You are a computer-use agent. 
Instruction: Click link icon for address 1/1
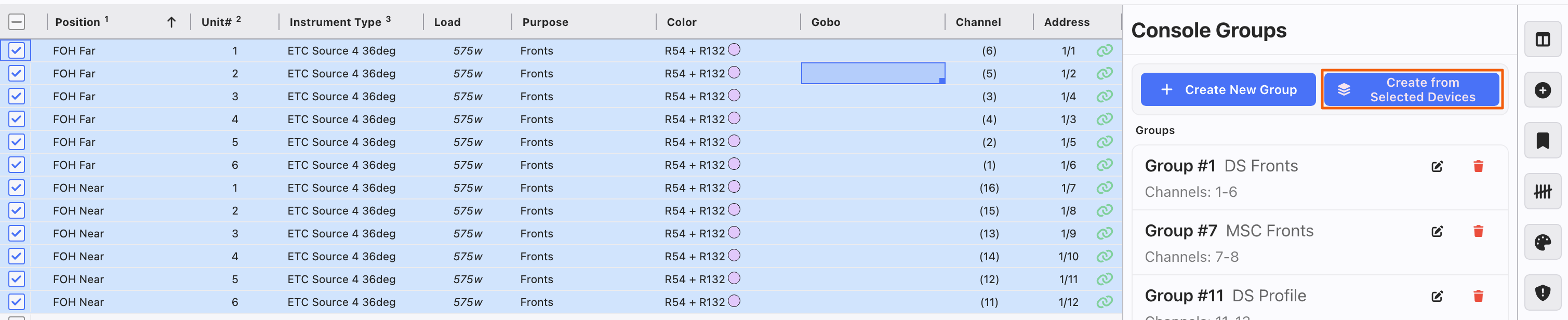(x=1104, y=50)
